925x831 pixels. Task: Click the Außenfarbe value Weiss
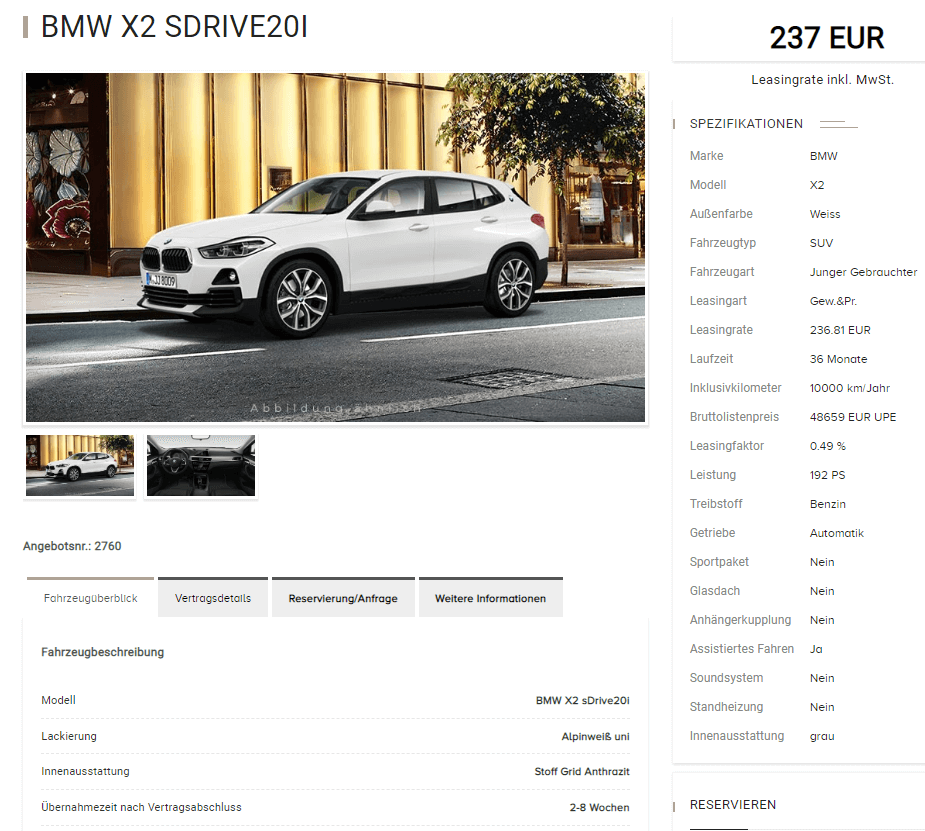point(825,214)
